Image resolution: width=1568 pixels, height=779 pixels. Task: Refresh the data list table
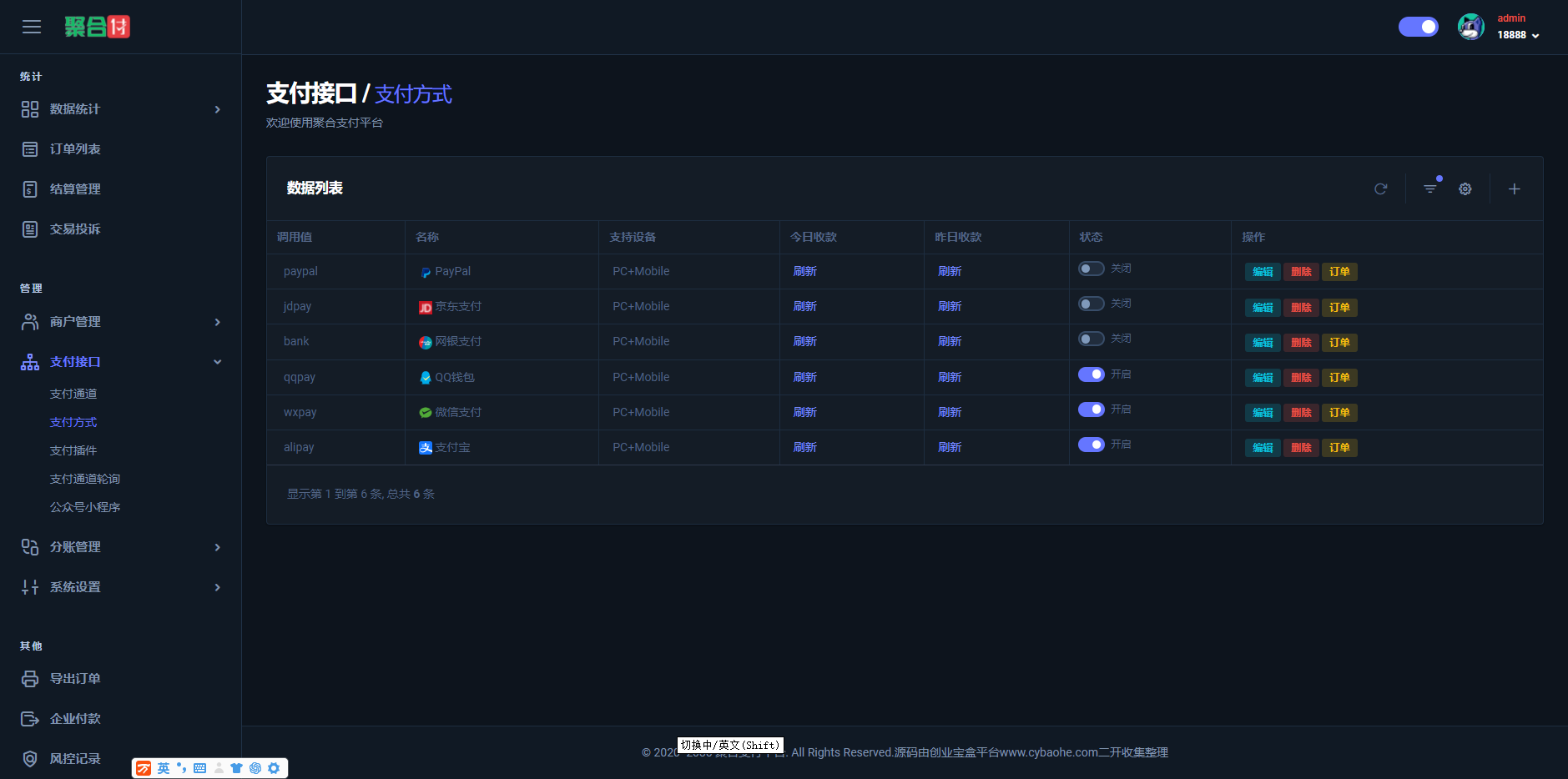[1380, 189]
